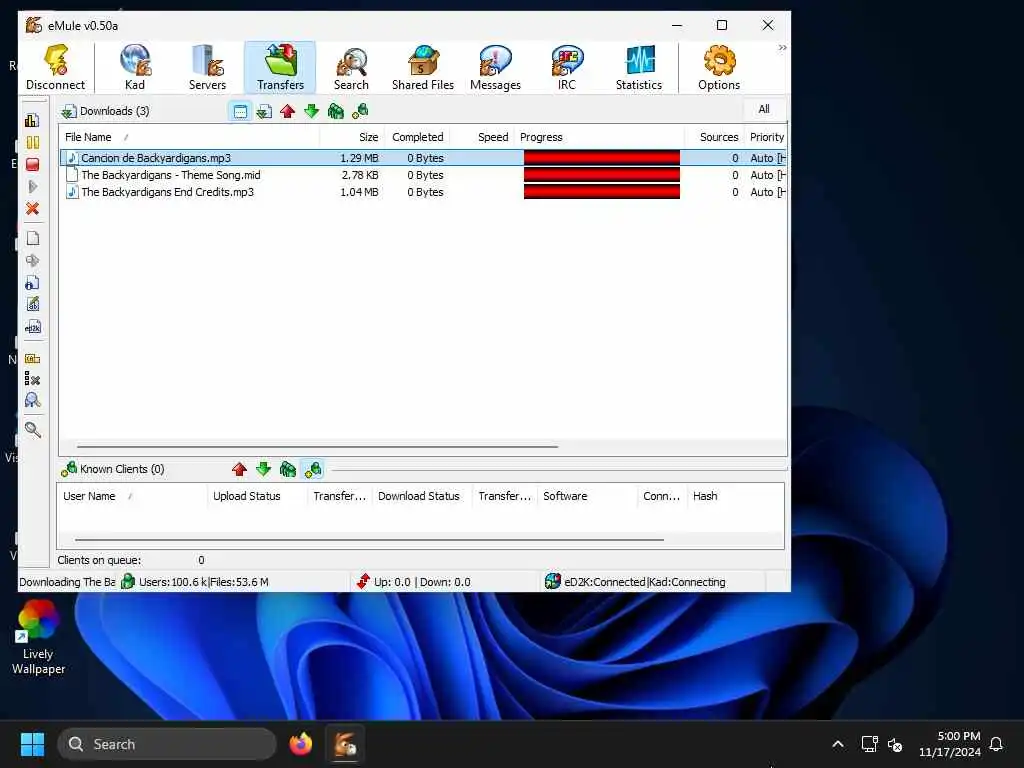Screen dimensions: 1024x768
Task: Show queued clients icon in Downloads bar
Action: coord(336,111)
